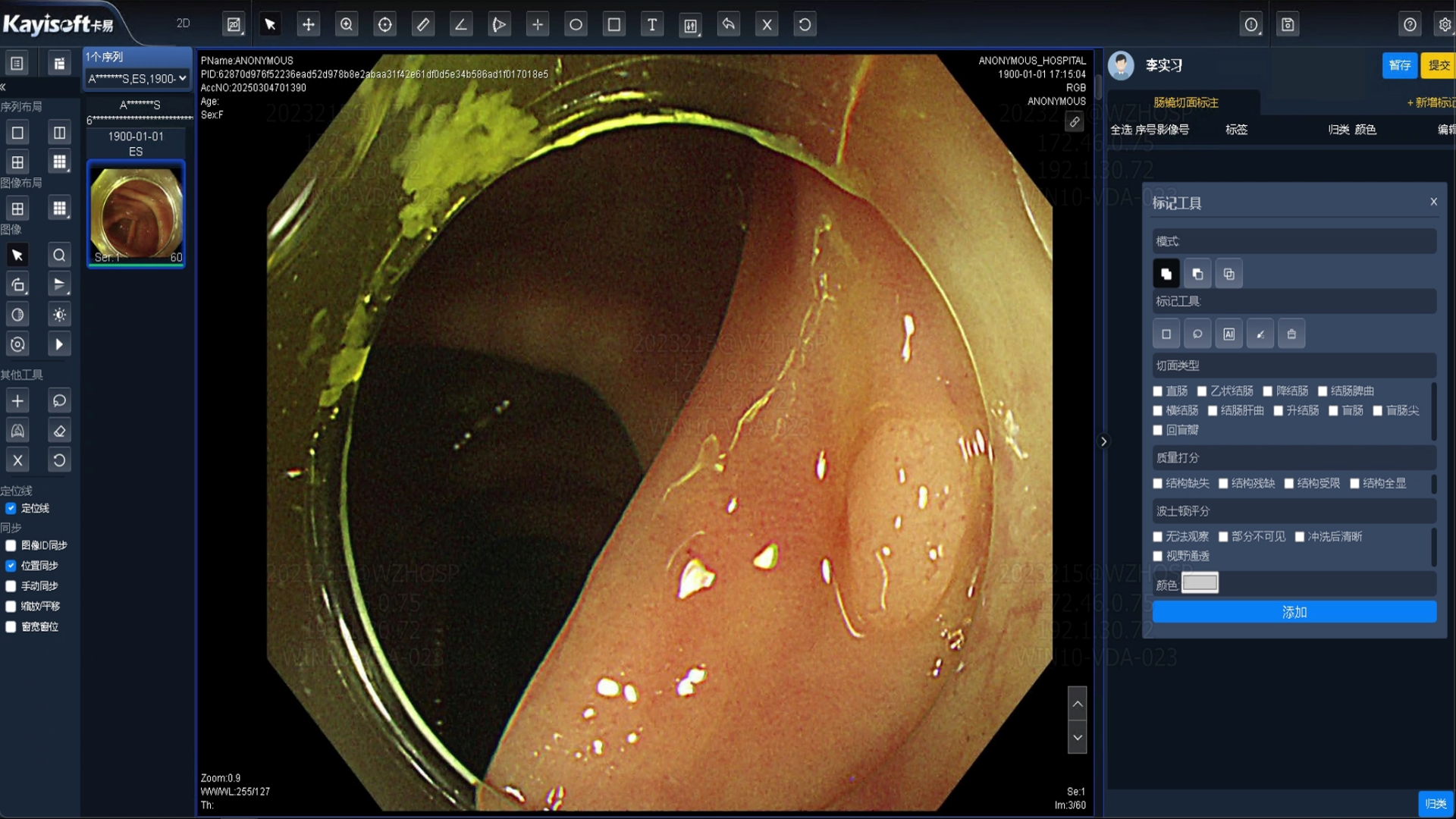Click the 新增标注 link
This screenshot has width=1456, height=819.
[1431, 103]
